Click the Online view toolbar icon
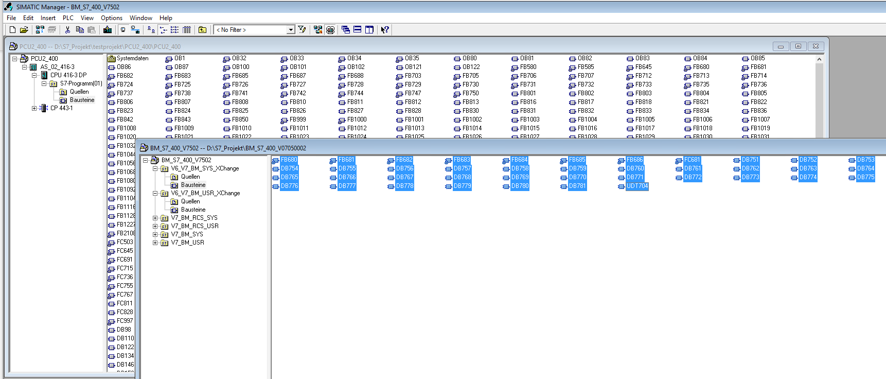 (x=136, y=29)
